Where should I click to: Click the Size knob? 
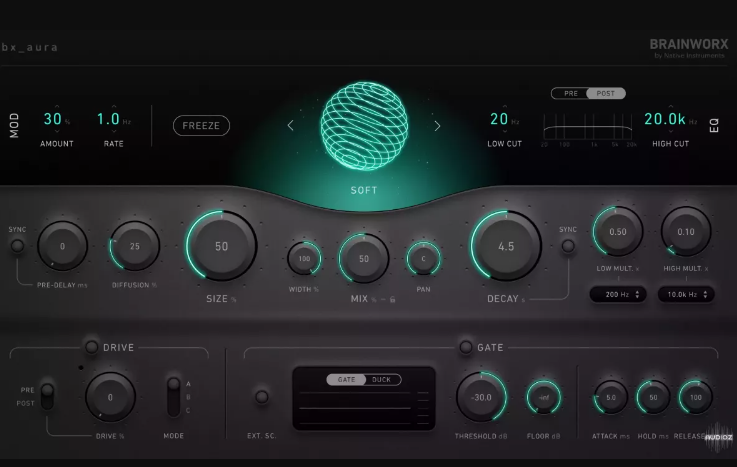pyautogui.click(x=221, y=246)
